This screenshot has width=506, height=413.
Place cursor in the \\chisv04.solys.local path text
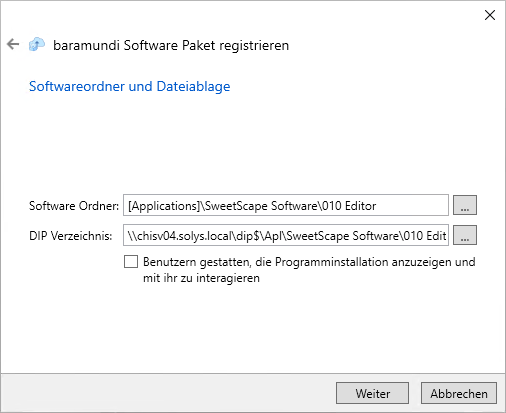click(287, 236)
